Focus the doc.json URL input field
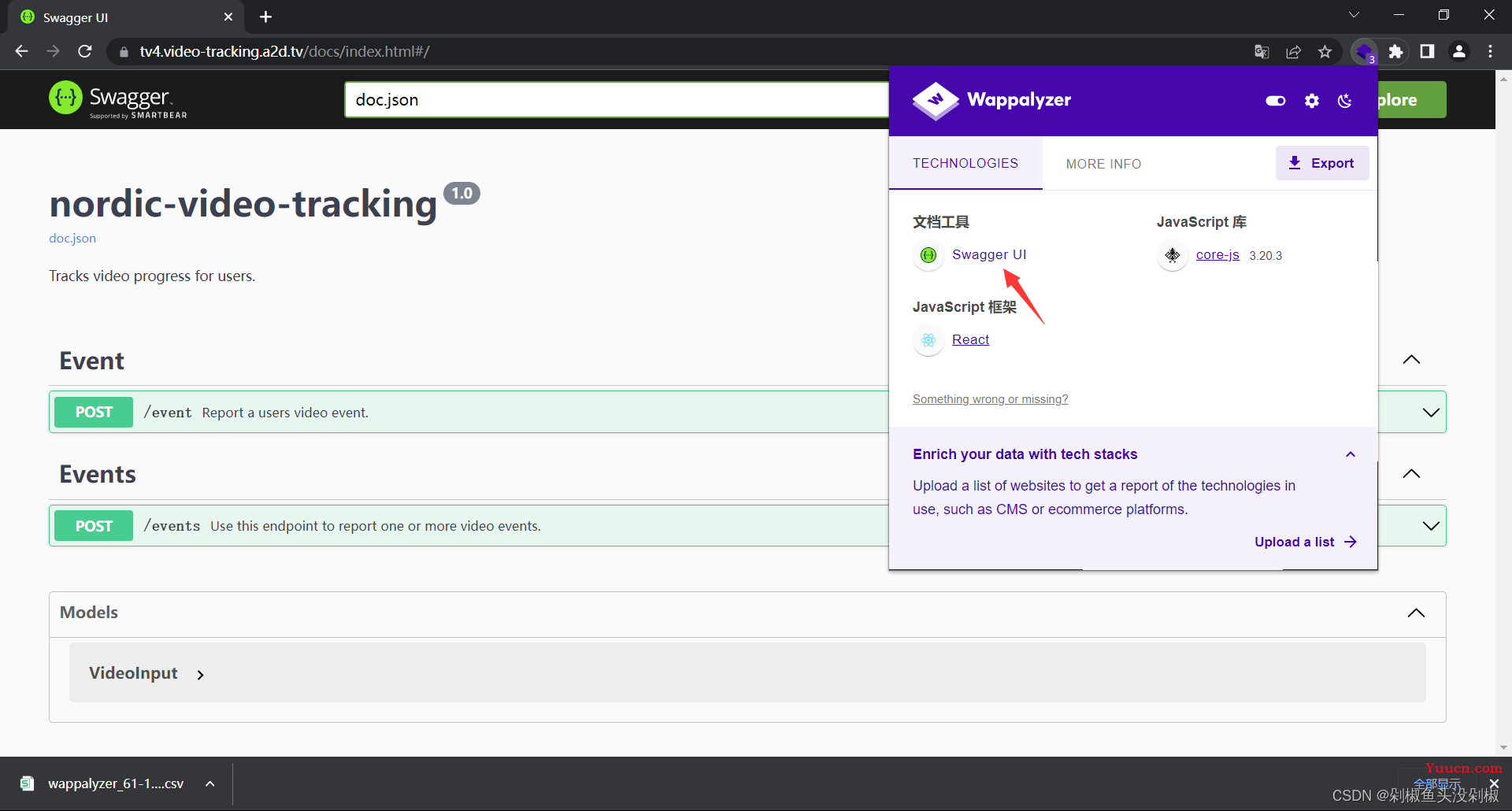Viewport: 1512px width, 811px height. tap(617, 100)
